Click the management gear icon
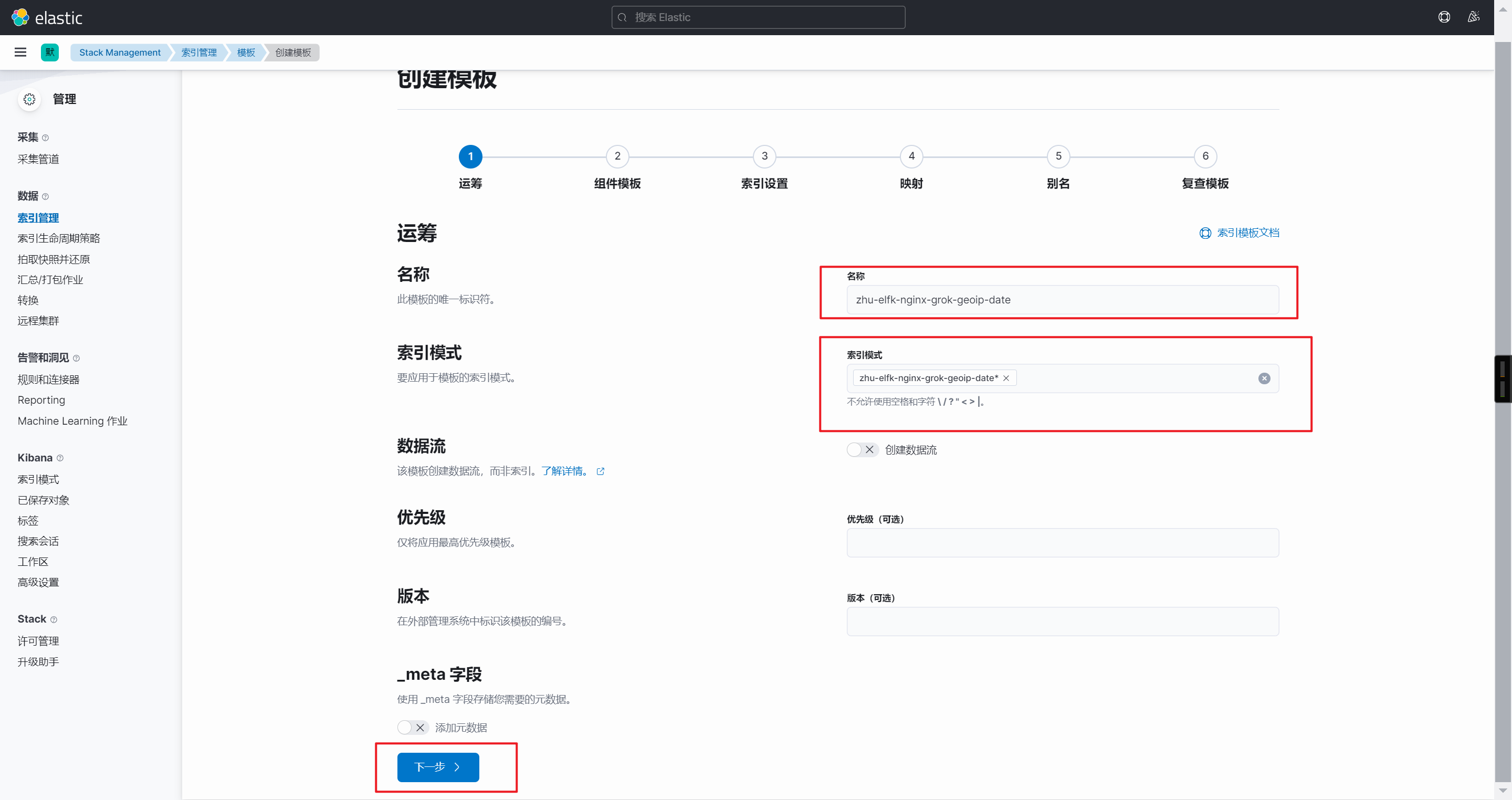Screen dimensions: 1512x800 click(x=29, y=99)
